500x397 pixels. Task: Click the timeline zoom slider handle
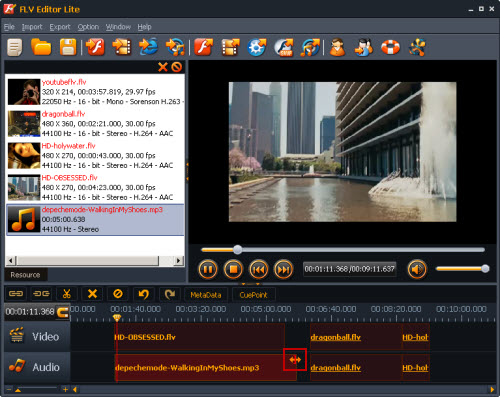18,390
